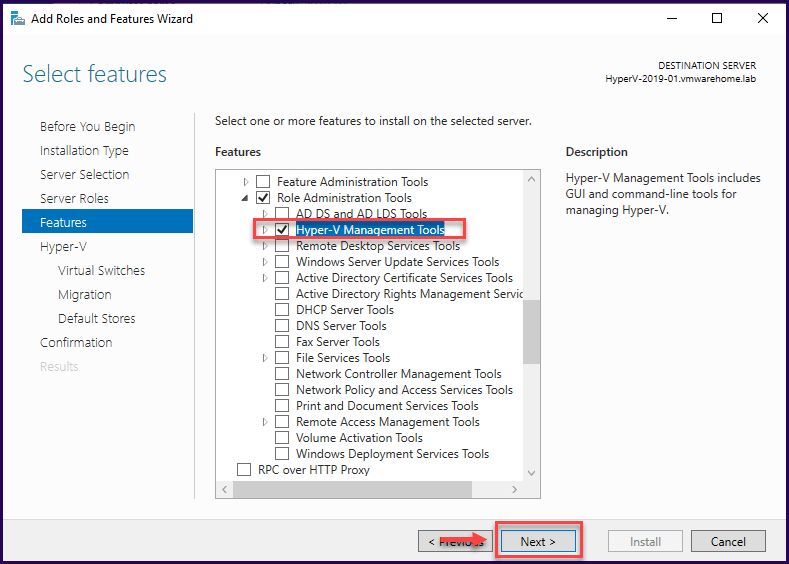
Task: Check the Windows Server Update Services Tools checkbox
Action: tap(282, 262)
